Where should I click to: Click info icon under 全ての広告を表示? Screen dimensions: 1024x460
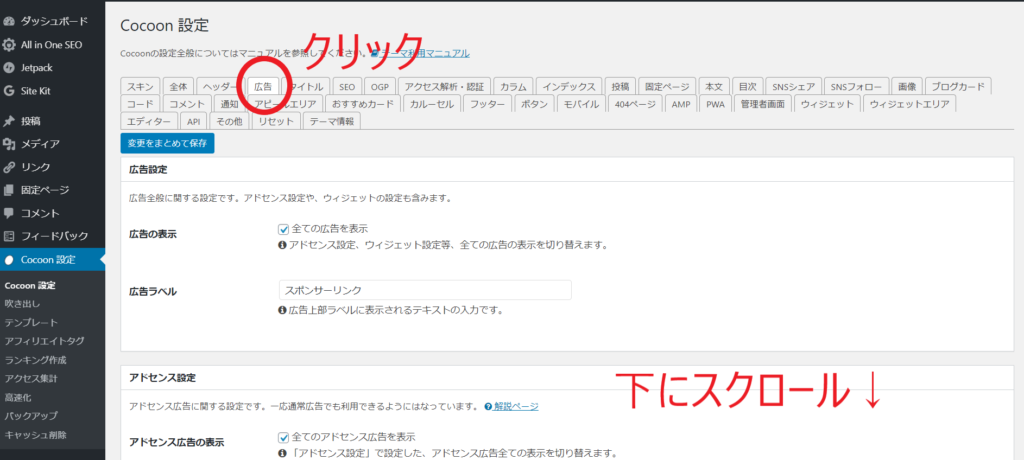pyautogui.click(x=282, y=246)
